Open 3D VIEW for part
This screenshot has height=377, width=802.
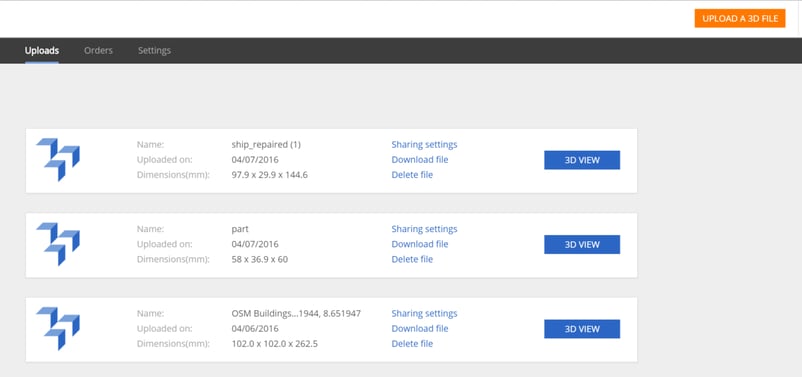click(582, 245)
